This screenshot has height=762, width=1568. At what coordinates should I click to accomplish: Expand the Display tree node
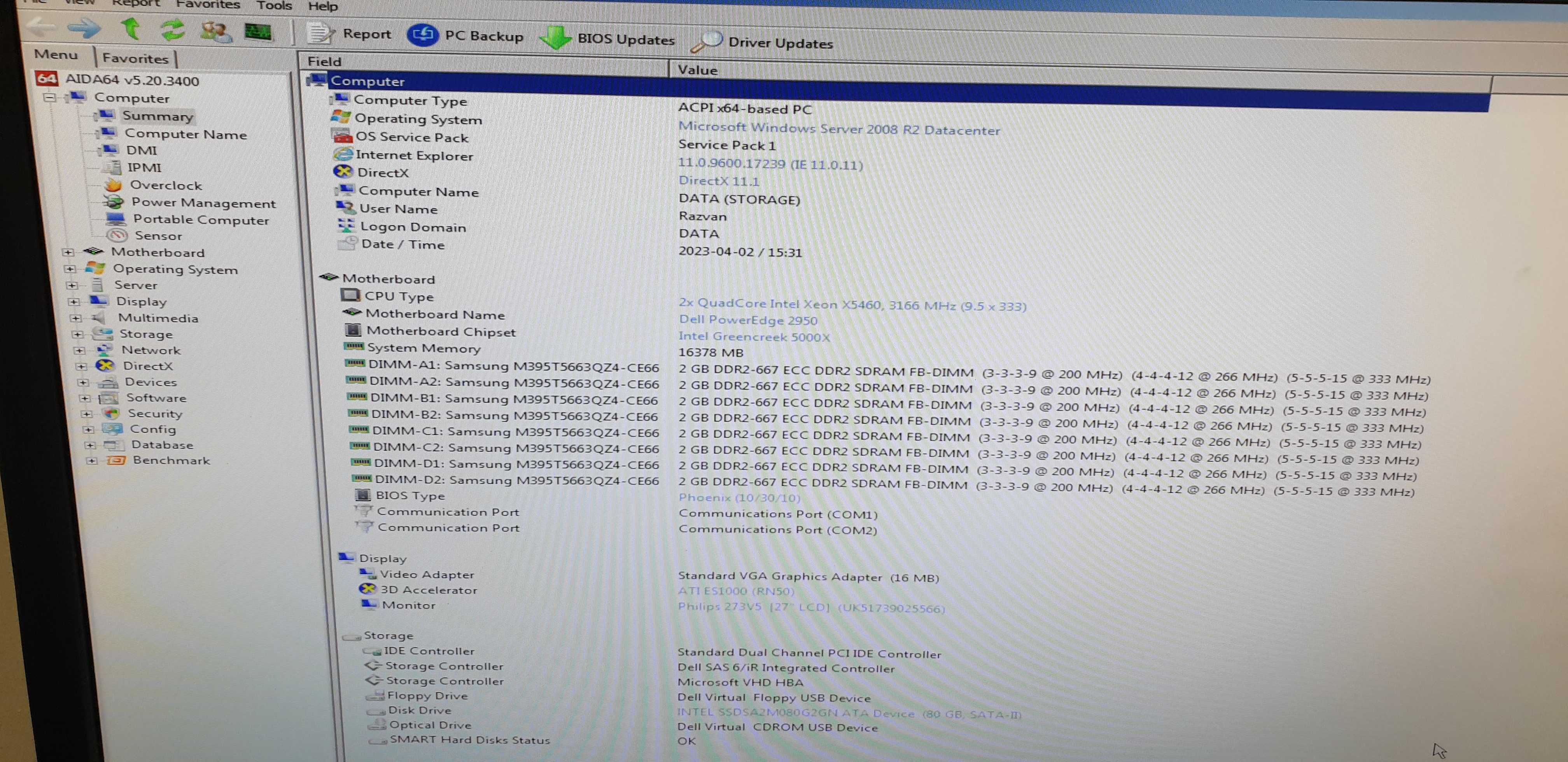pos(73,301)
